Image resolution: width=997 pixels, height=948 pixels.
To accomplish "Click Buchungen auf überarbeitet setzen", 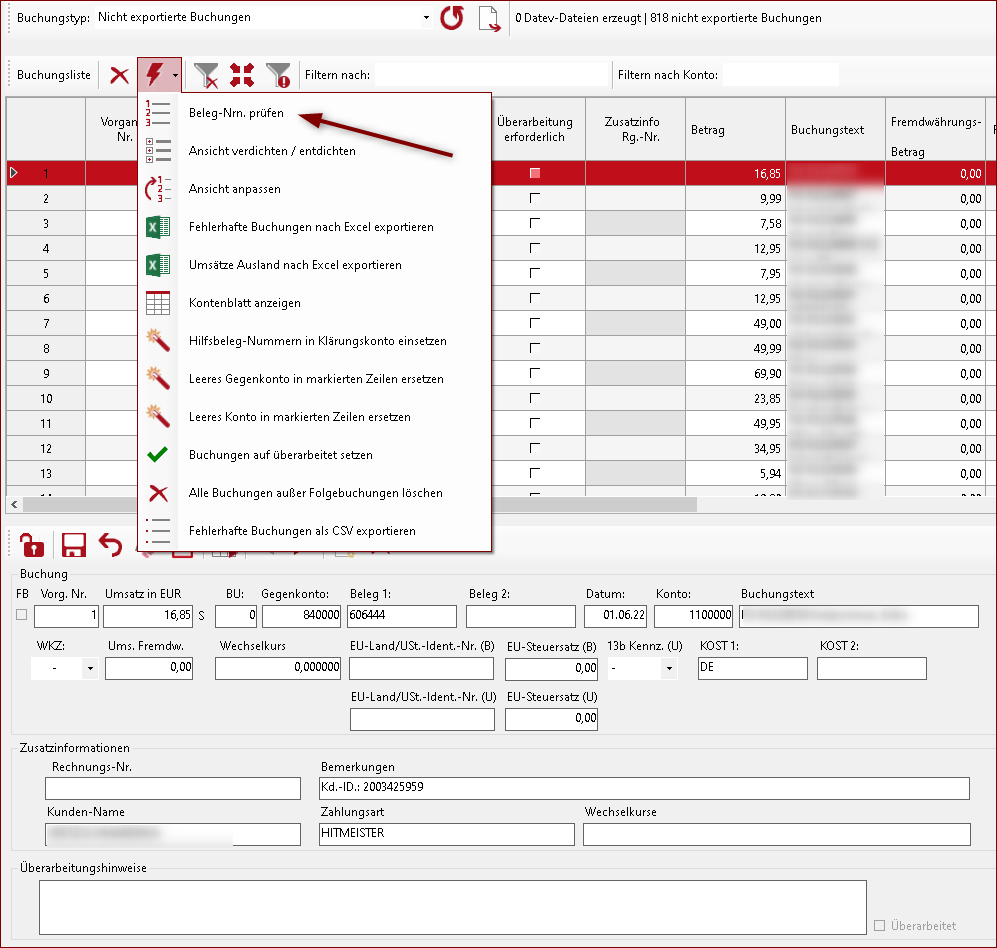I will point(280,455).
